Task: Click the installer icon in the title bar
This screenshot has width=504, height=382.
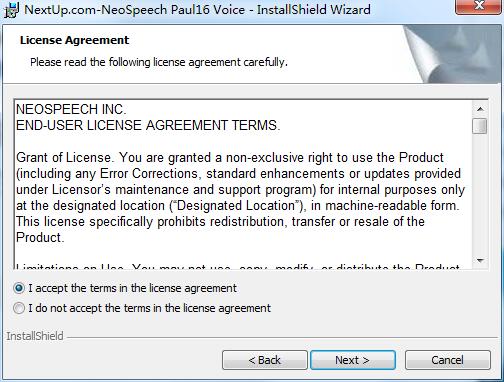Action: [11, 10]
